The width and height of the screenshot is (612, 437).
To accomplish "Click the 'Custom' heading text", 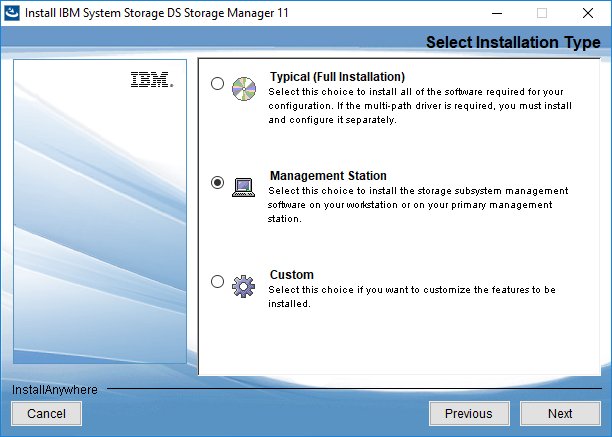I will pos(292,275).
